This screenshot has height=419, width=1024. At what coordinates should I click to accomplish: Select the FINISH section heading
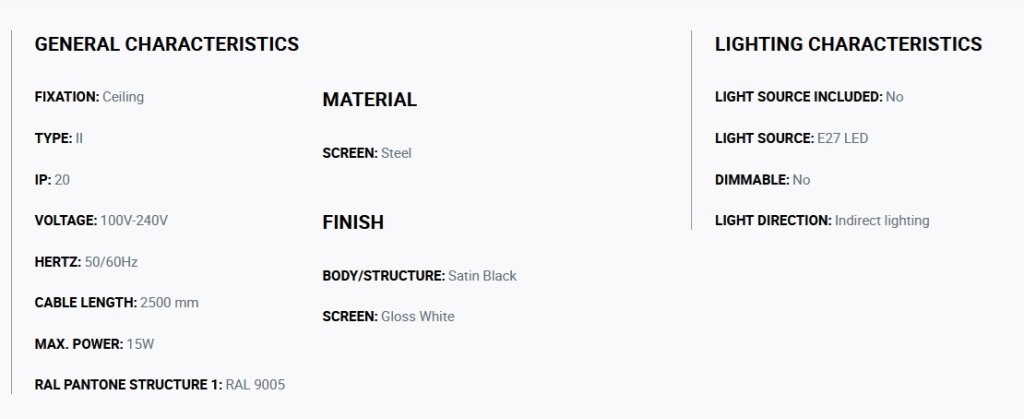tap(353, 222)
